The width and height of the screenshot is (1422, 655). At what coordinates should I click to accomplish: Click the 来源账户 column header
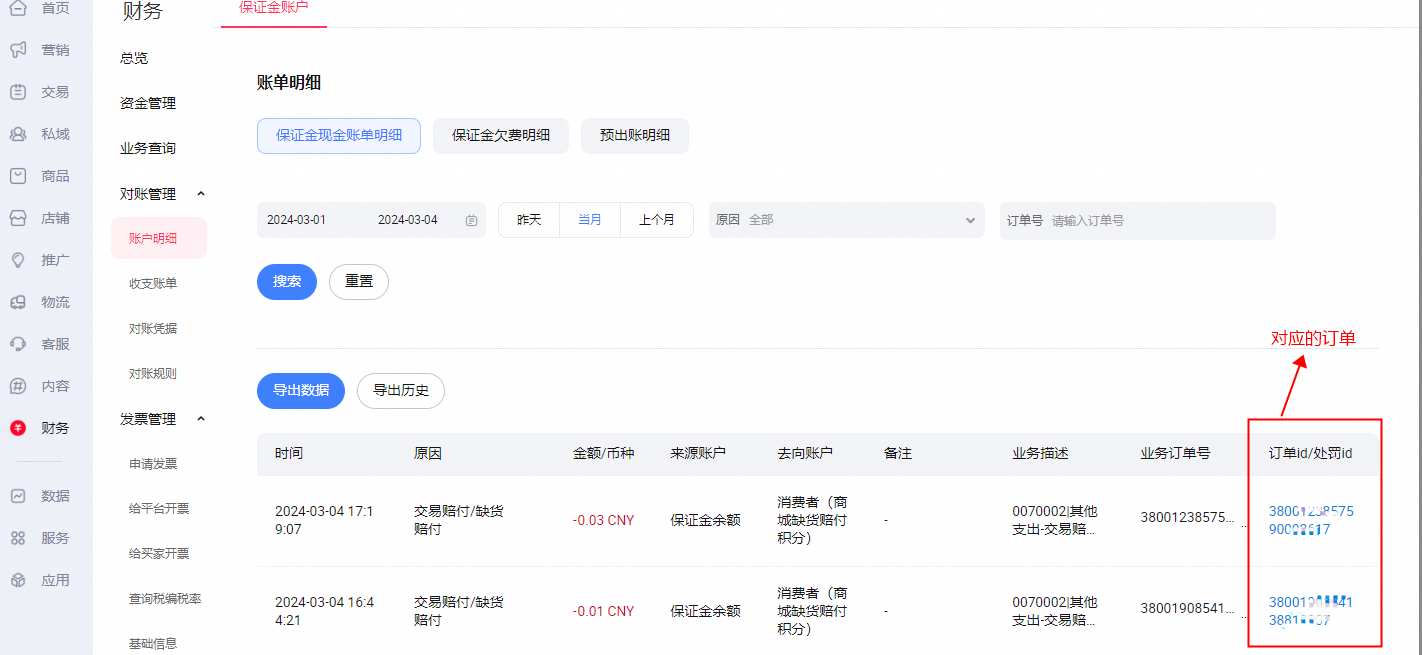[x=698, y=454]
